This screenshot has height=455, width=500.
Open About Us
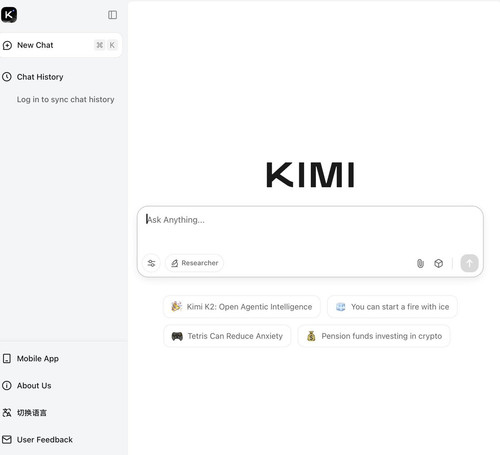pyautogui.click(x=27, y=386)
